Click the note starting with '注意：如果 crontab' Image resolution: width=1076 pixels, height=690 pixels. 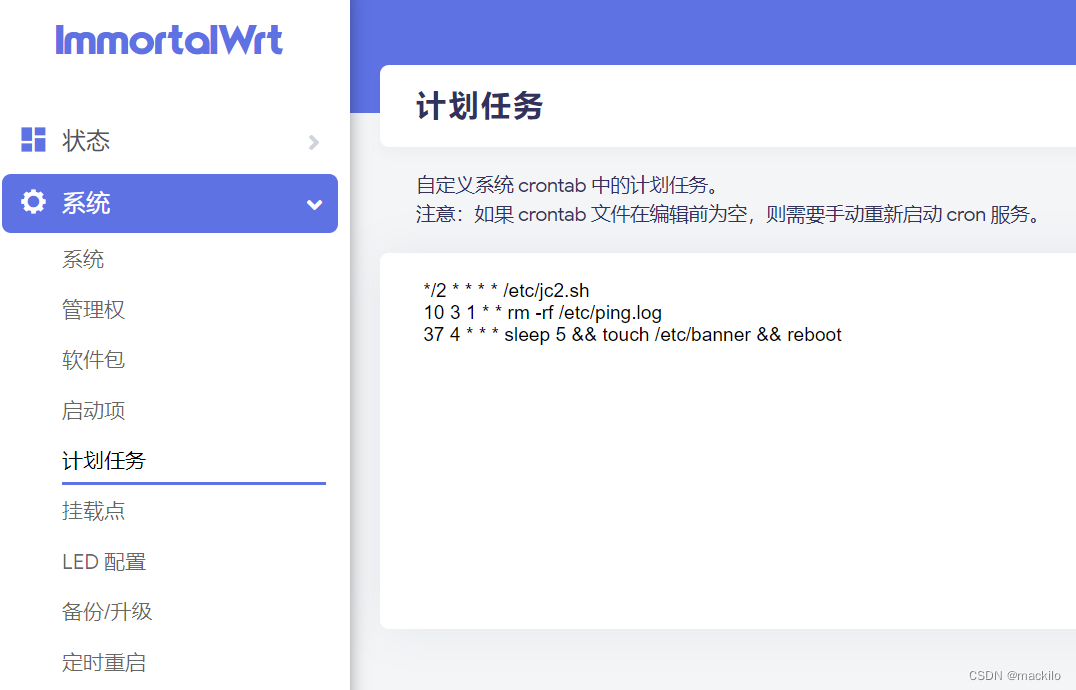point(729,215)
